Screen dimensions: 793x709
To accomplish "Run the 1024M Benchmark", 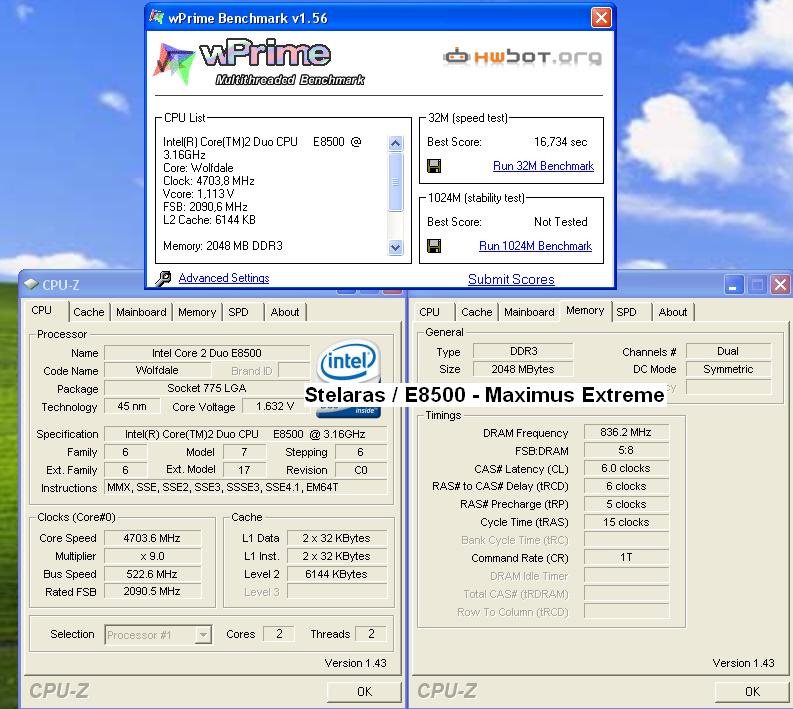I will tap(535, 246).
